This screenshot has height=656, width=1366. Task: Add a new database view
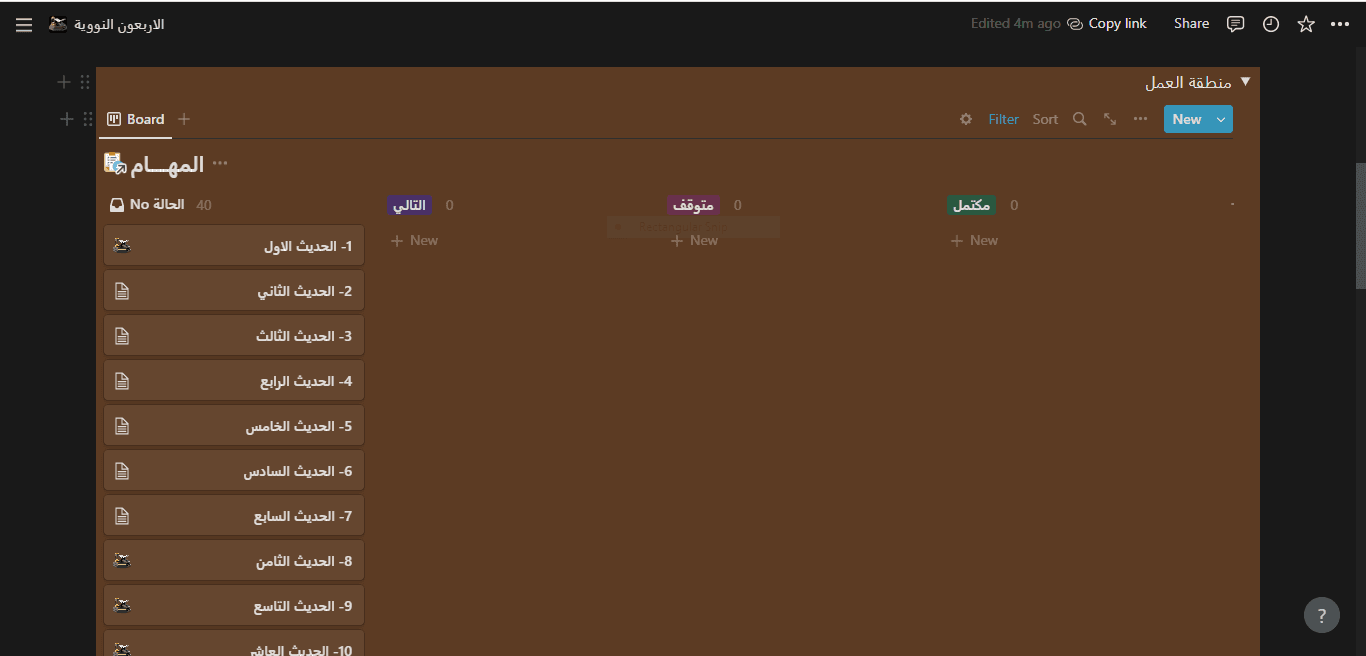(x=184, y=119)
